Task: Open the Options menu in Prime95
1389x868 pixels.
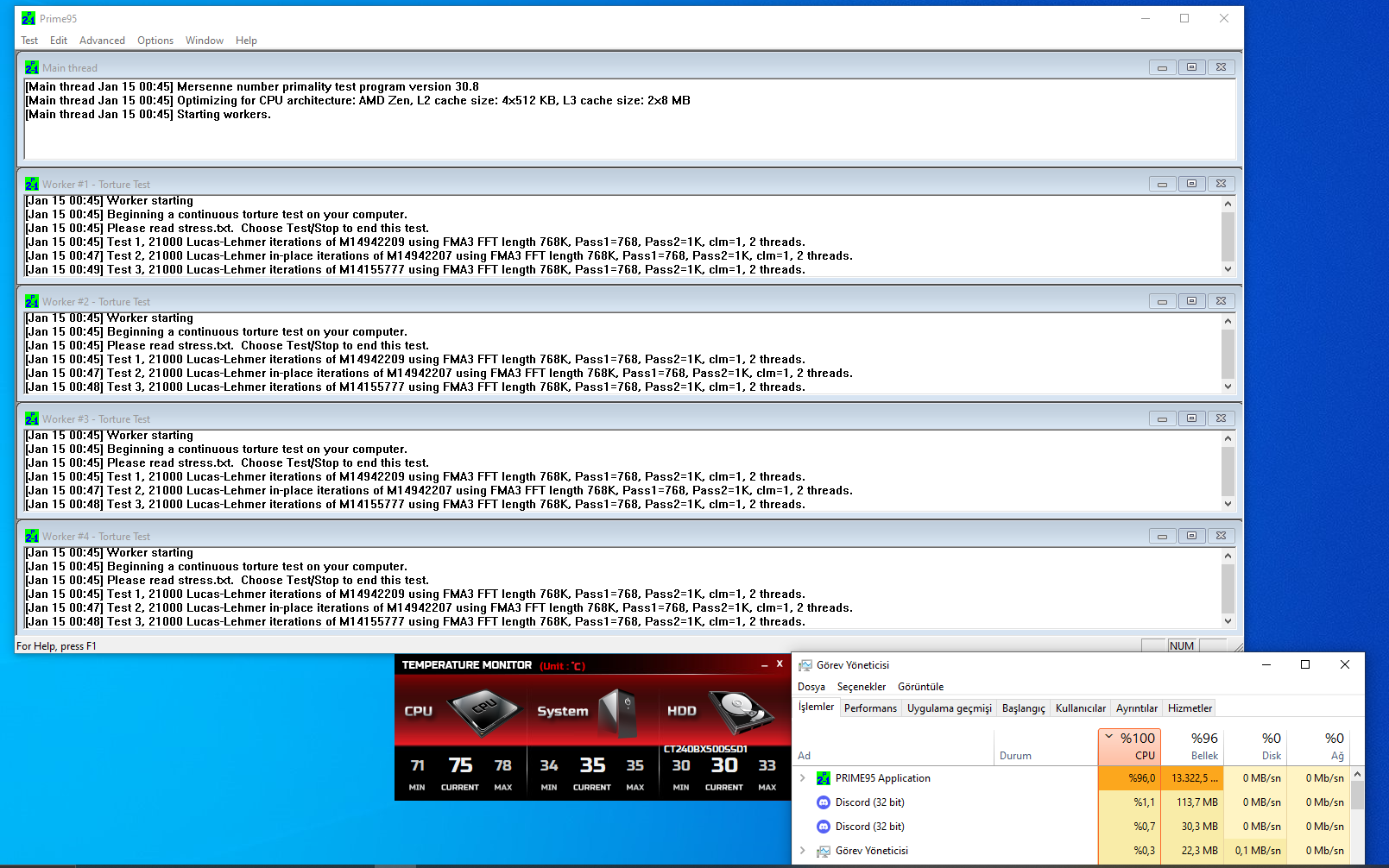Action: coord(155,41)
